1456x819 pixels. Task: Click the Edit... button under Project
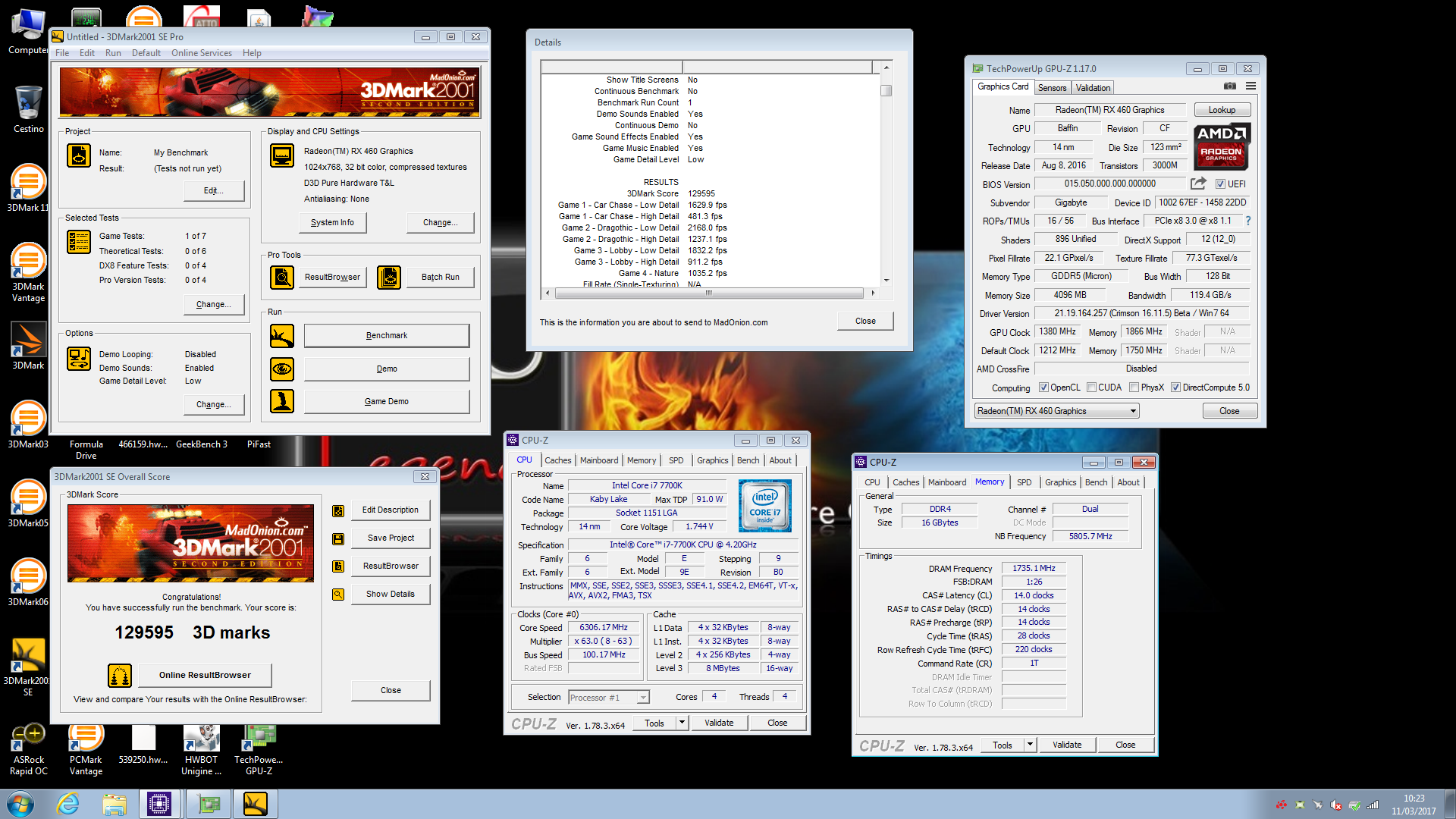click(x=214, y=190)
